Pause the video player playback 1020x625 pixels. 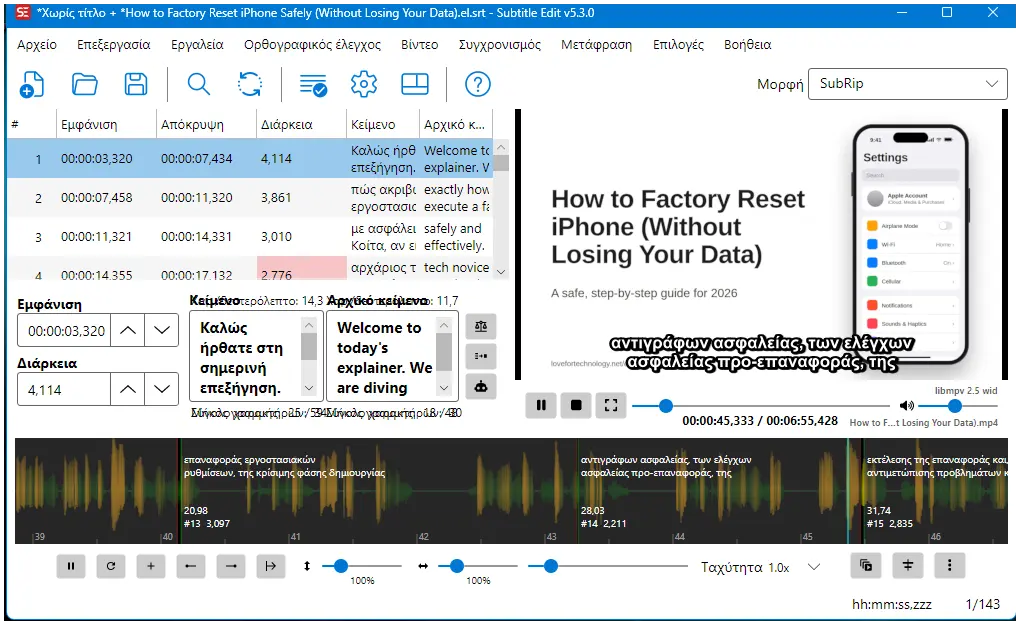pyautogui.click(x=541, y=405)
